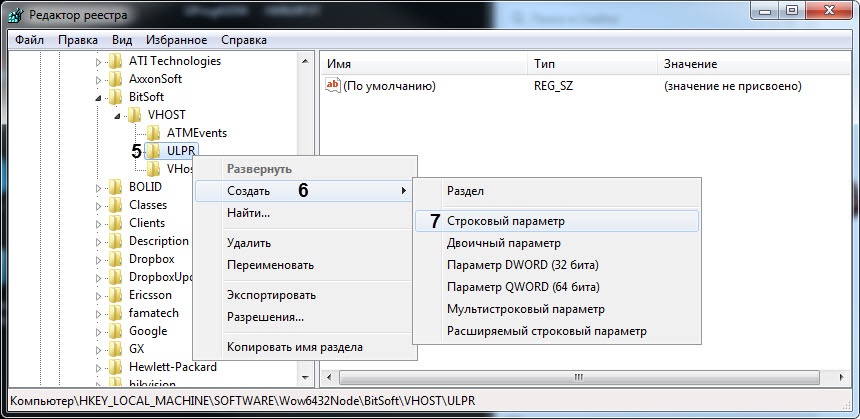
Task: Click the Google key folder icon
Action: pos(117,331)
